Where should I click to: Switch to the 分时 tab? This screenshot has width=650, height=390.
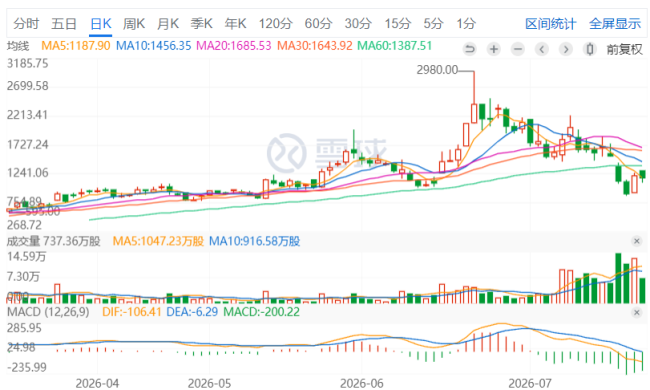coord(26,24)
